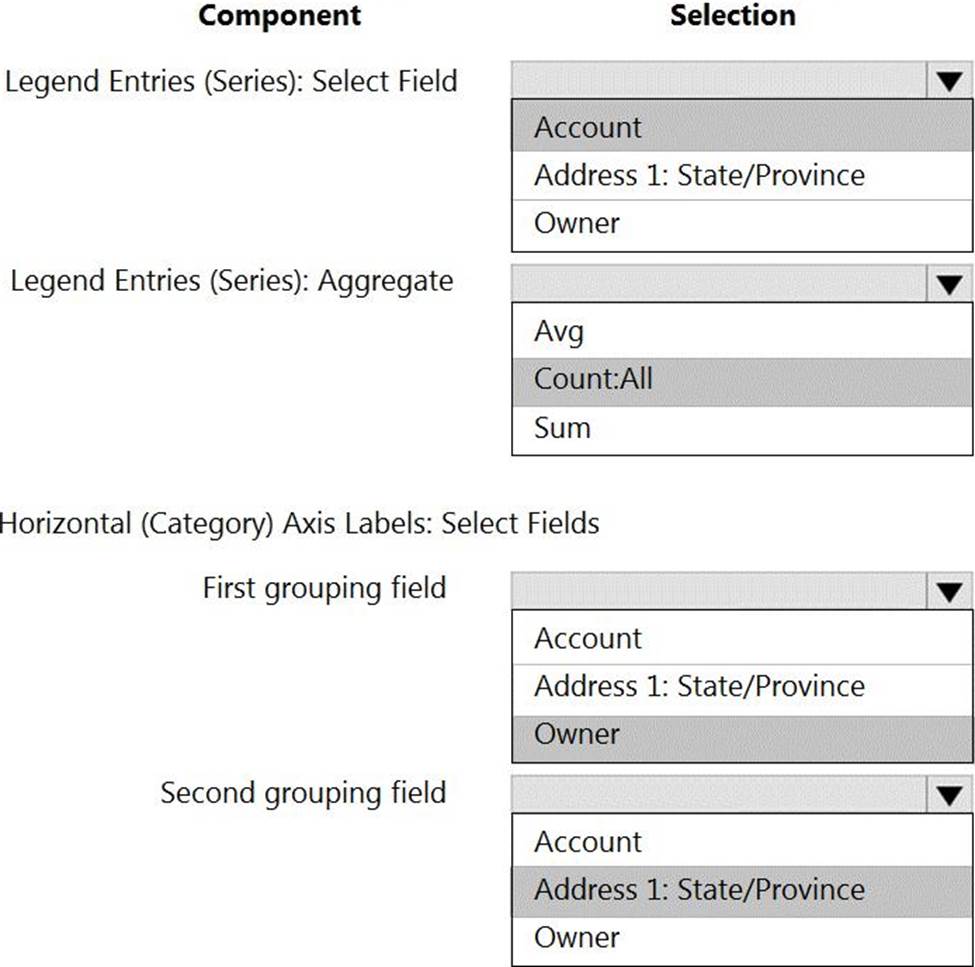Select Address 1: State/Province in Second grouping list
Viewport: 975px width, 967px height.
741,890
